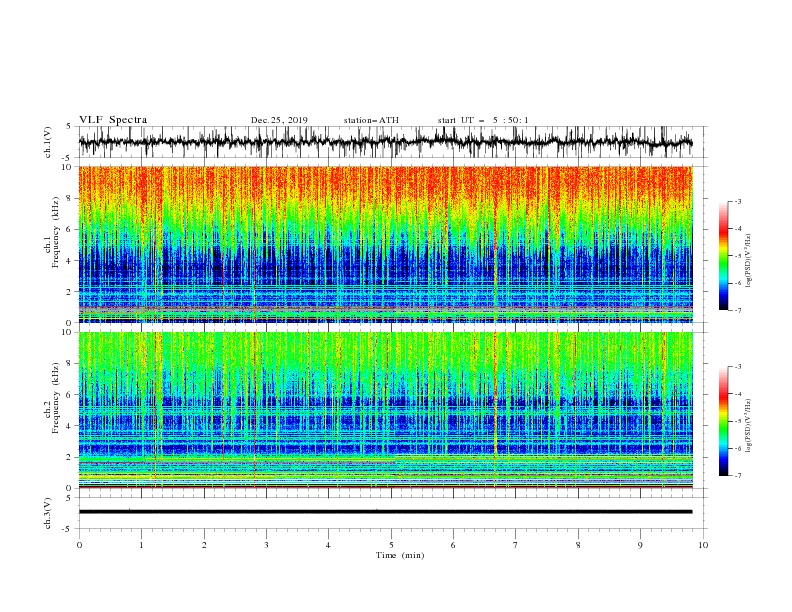Click the flat black ch.3 voltage trace
Image resolution: width=792 pixels, height=612 pixels.
385,512
